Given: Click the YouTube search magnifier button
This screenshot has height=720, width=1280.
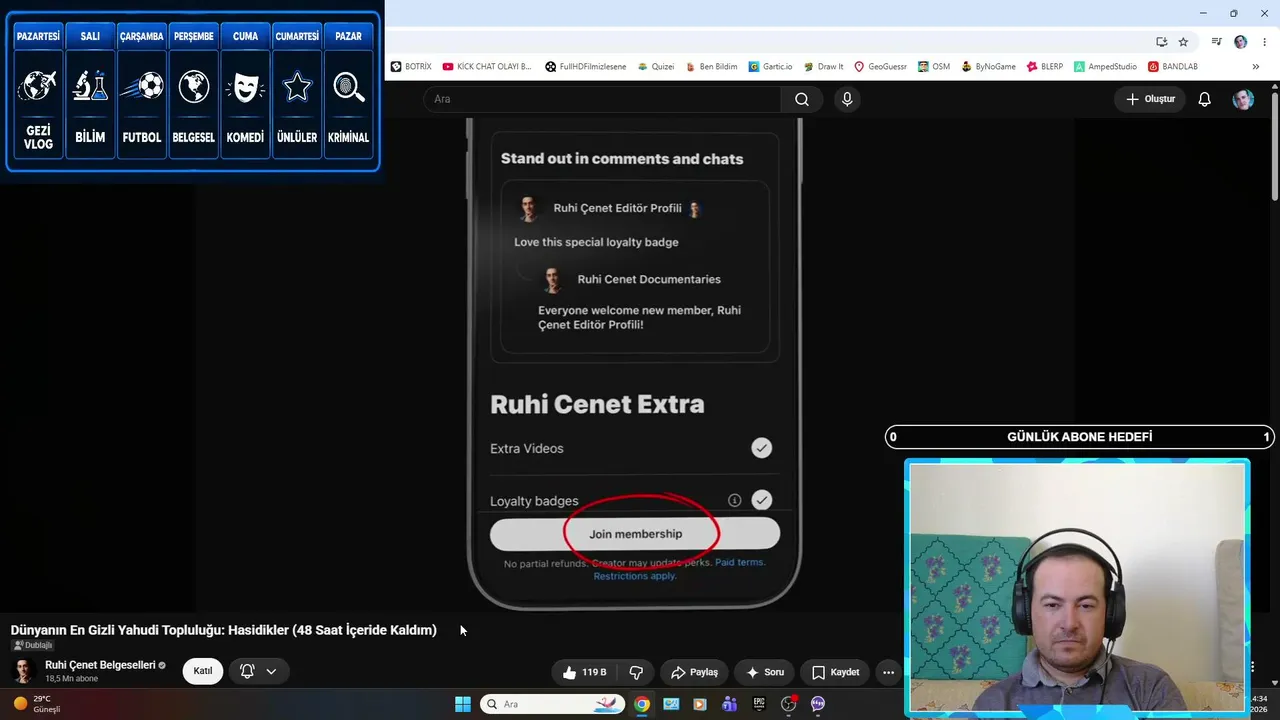Looking at the screenshot, I should tap(802, 99).
